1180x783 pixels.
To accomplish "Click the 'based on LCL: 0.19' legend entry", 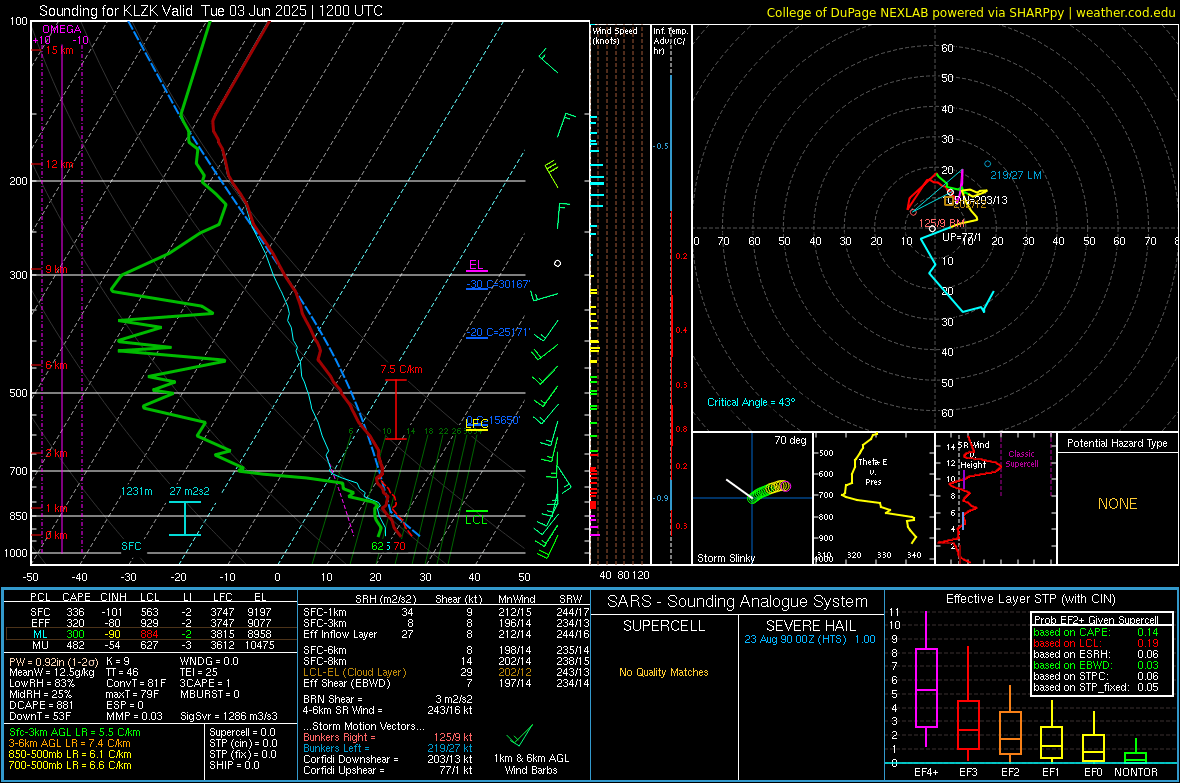I will tap(1096, 643).
